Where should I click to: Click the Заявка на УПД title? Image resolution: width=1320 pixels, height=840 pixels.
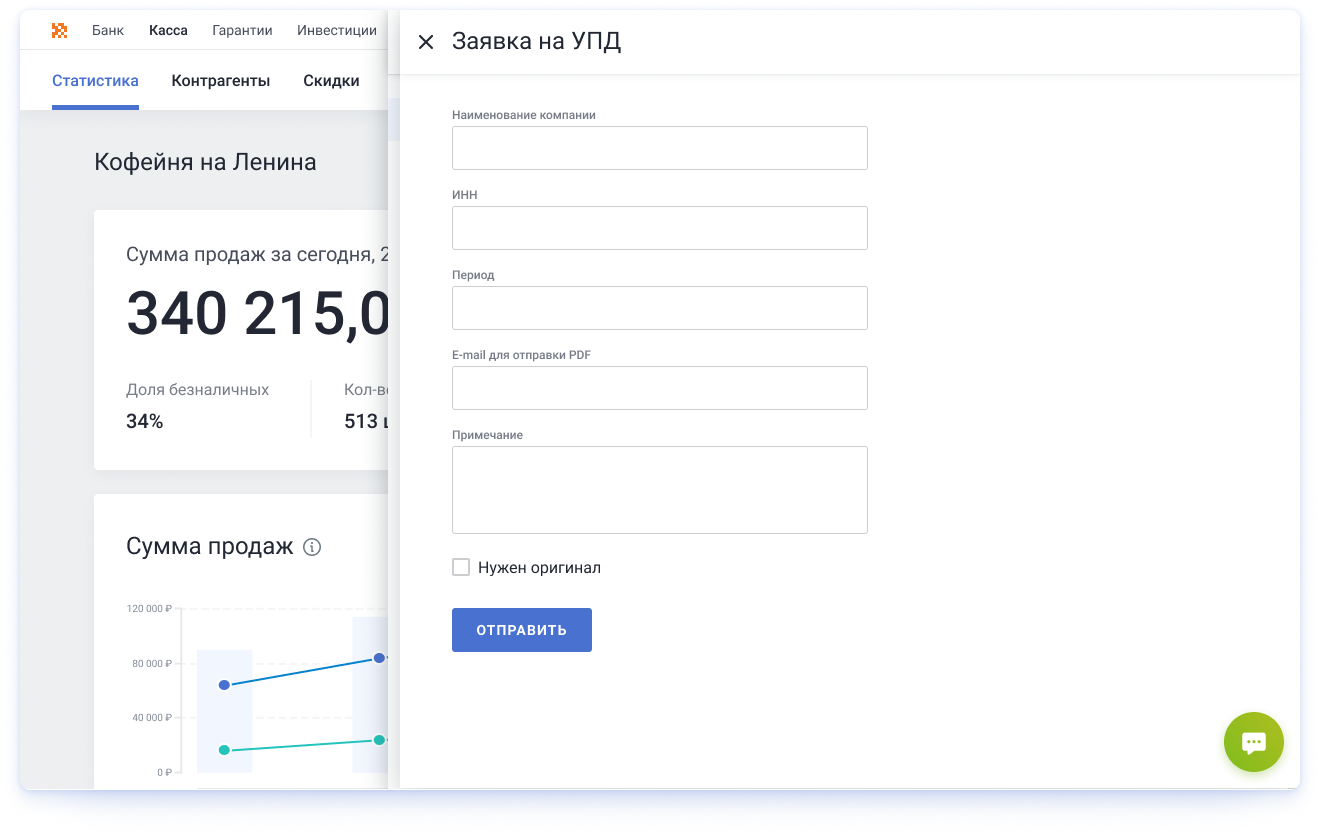pyautogui.click(x=536, y=42)
